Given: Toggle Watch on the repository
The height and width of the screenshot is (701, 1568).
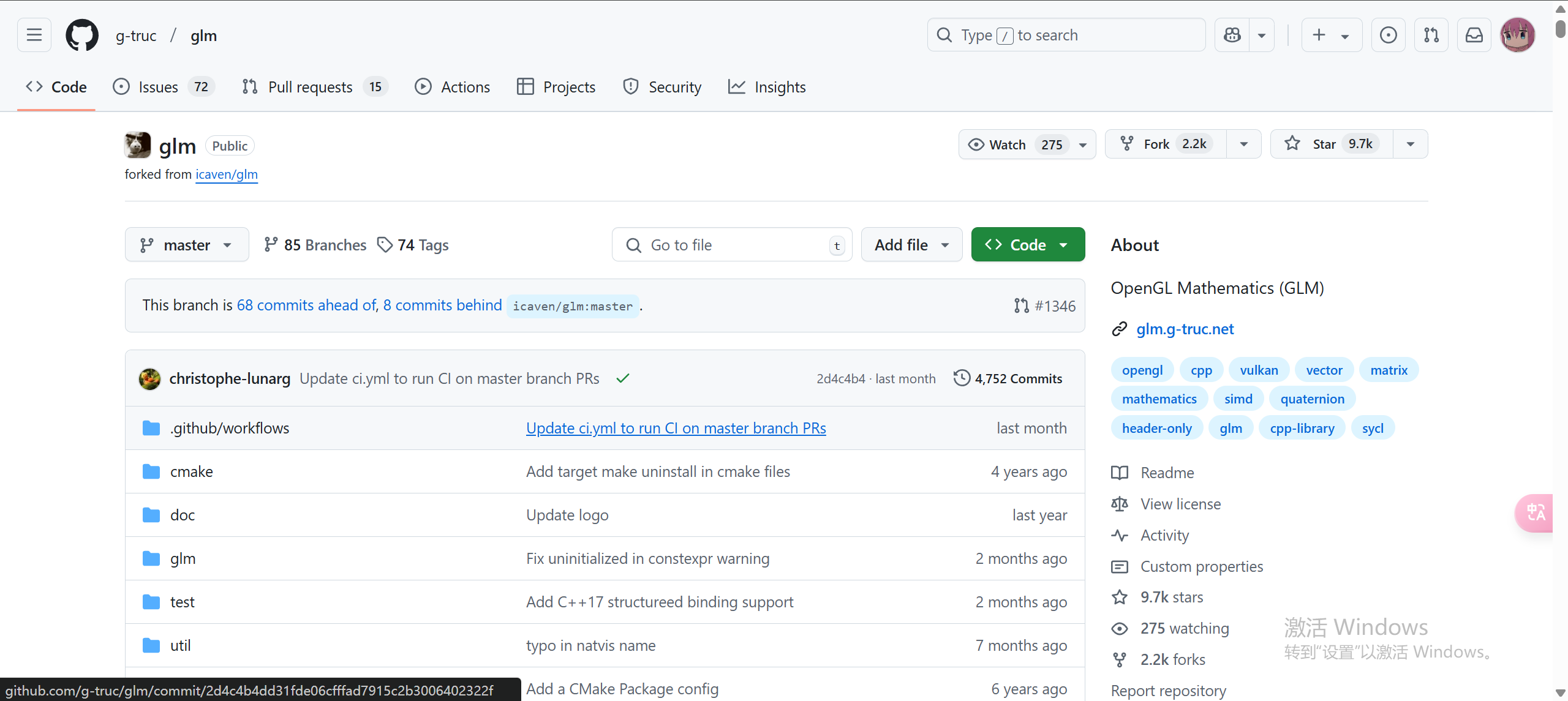Looking at the screenshot, I should [x=1008, y=144].
